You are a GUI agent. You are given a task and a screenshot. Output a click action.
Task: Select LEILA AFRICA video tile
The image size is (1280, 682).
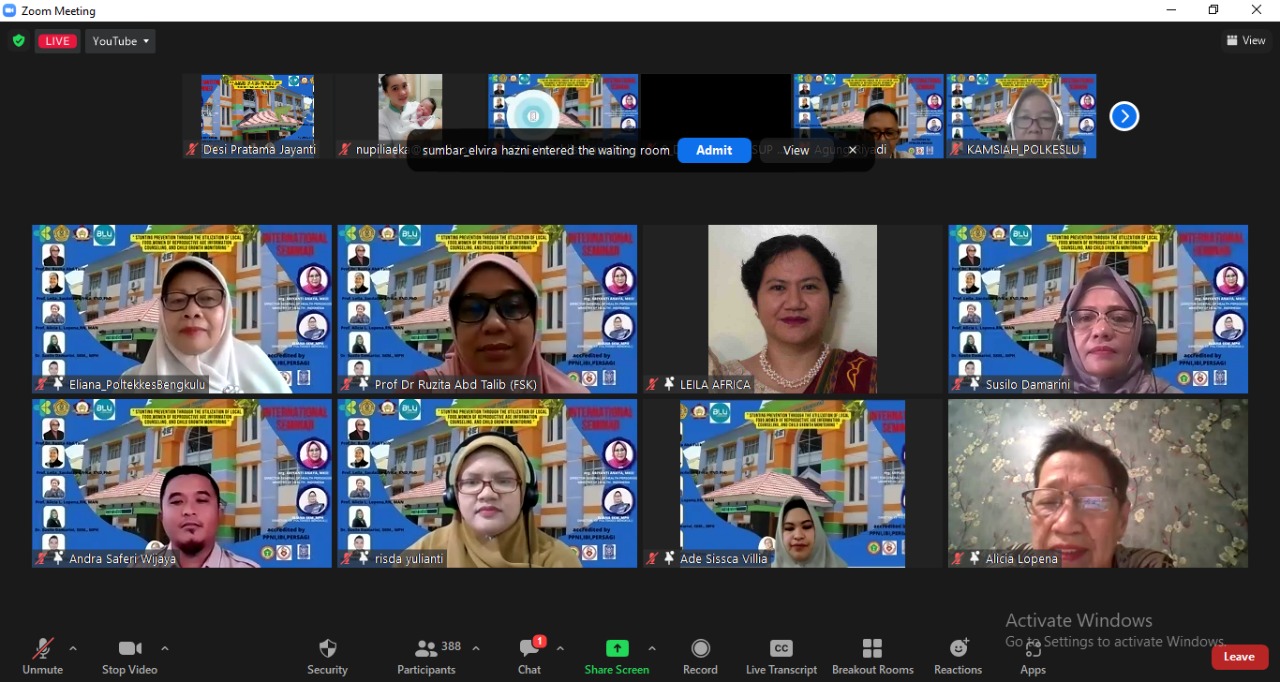[x=792, y=309]
